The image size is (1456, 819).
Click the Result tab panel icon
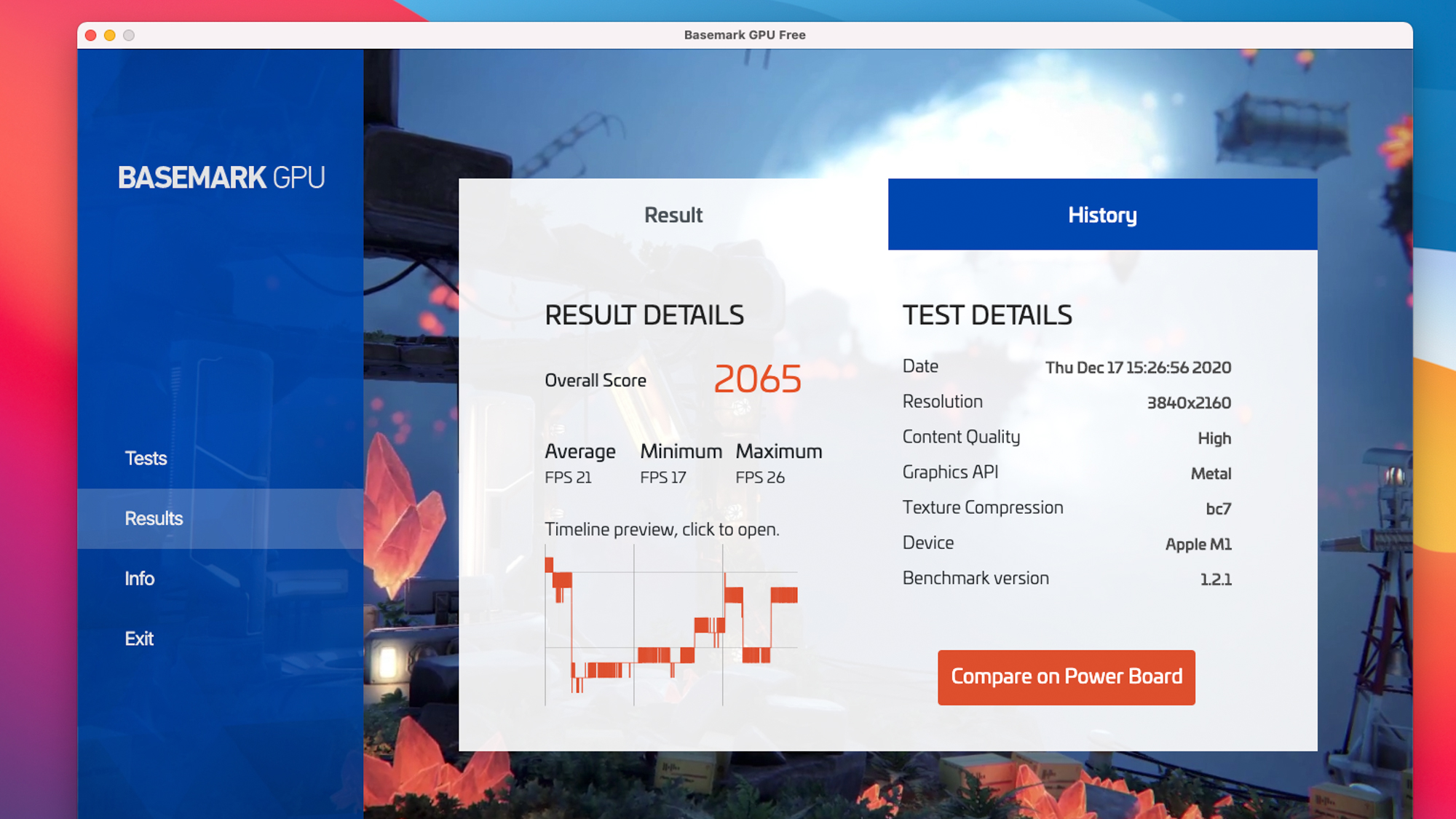[673, 214]
